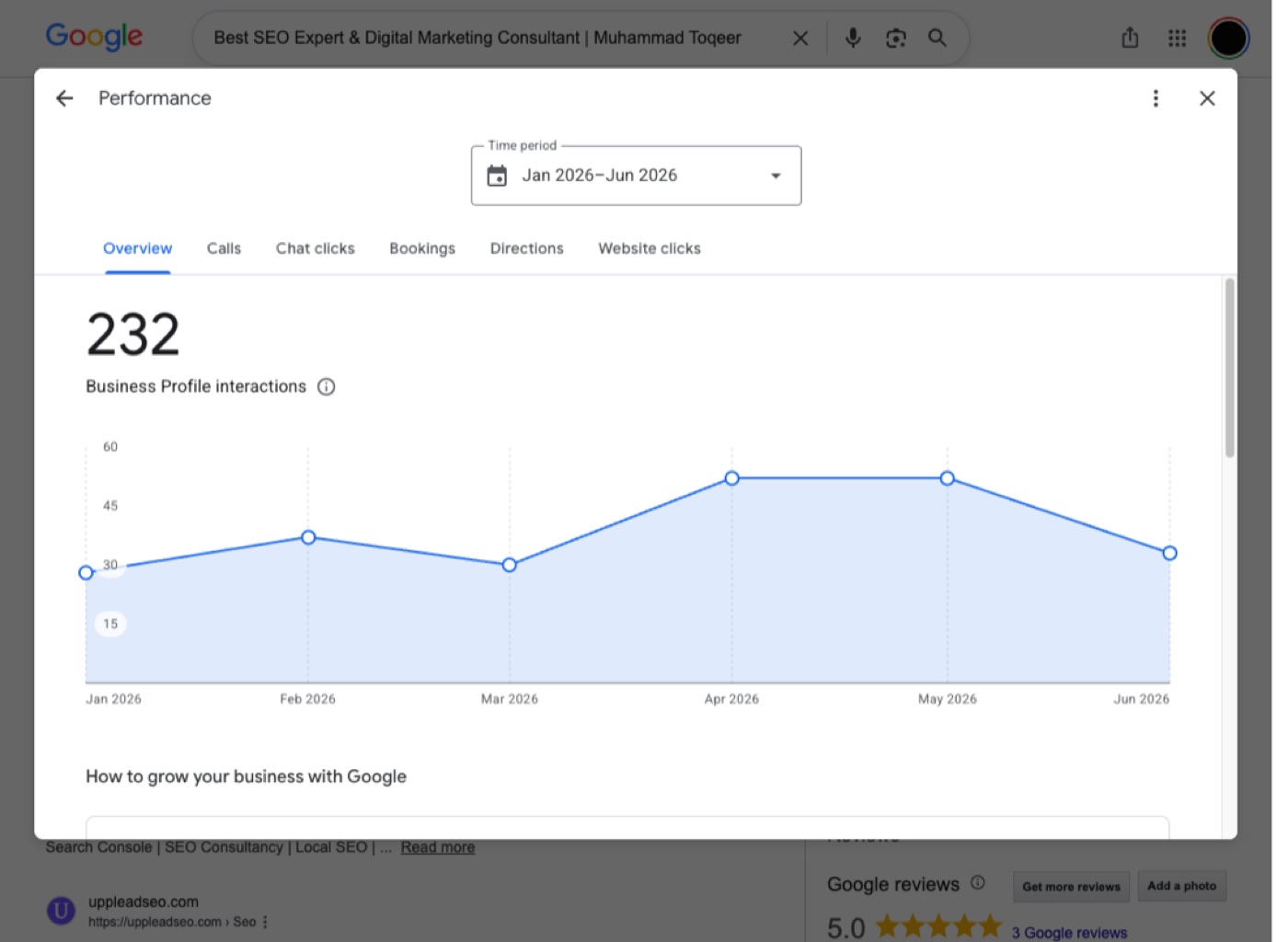Image resolution: width=1288 pixels, height=942 pixels.
Task: Open Performance more options menu
Action: 1156,98
